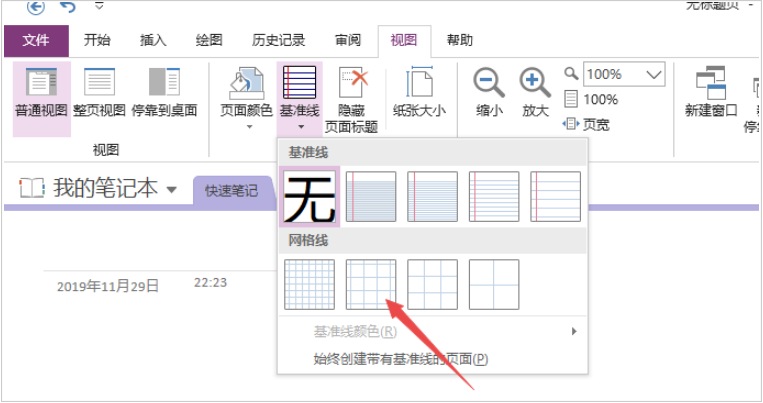Click the Zoom In (放大) magnifier
Image resolution: width=763 pixels, height=403 pixels.
535,83
